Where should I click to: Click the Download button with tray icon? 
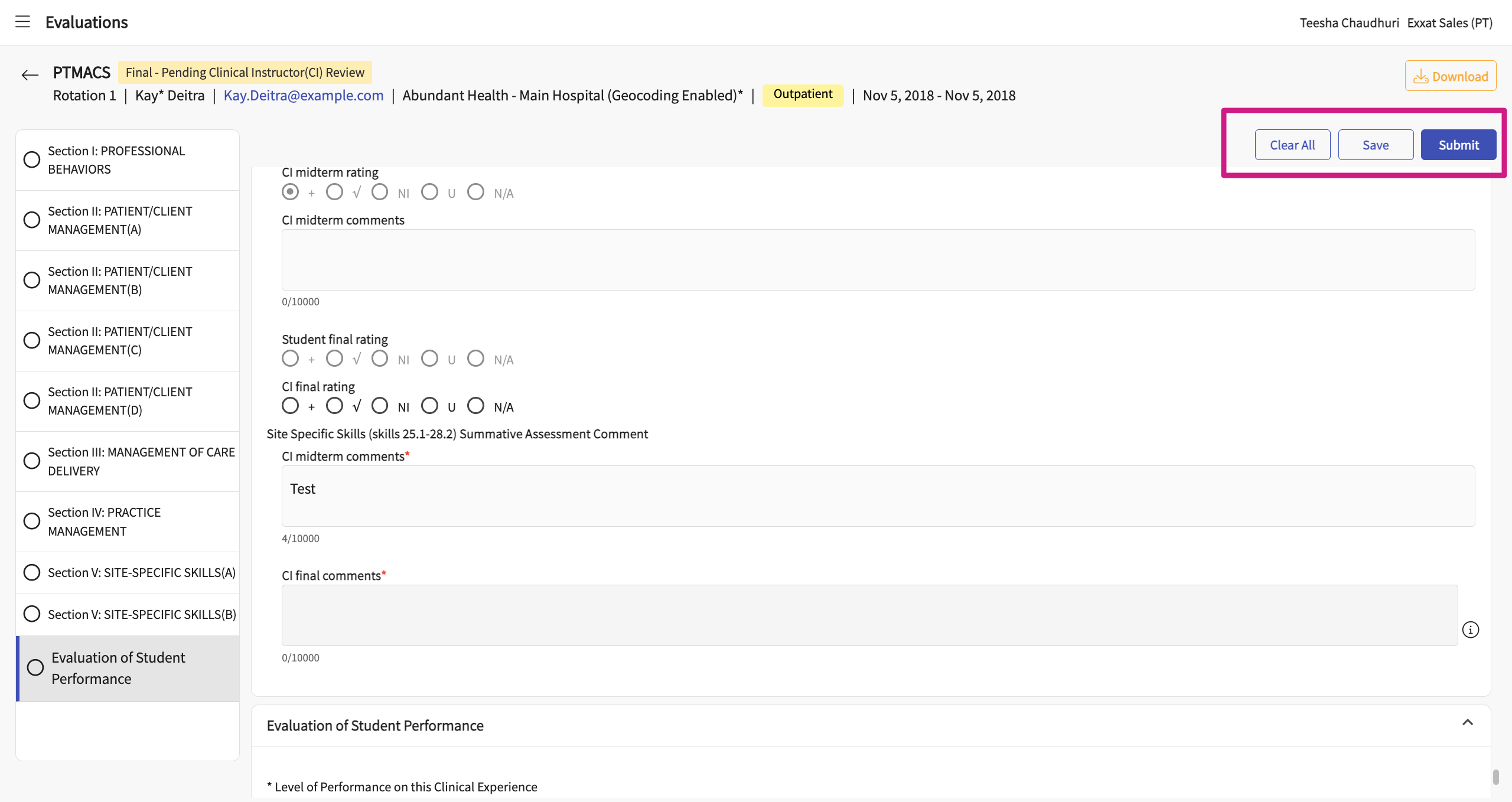[x=1450, y=76]
